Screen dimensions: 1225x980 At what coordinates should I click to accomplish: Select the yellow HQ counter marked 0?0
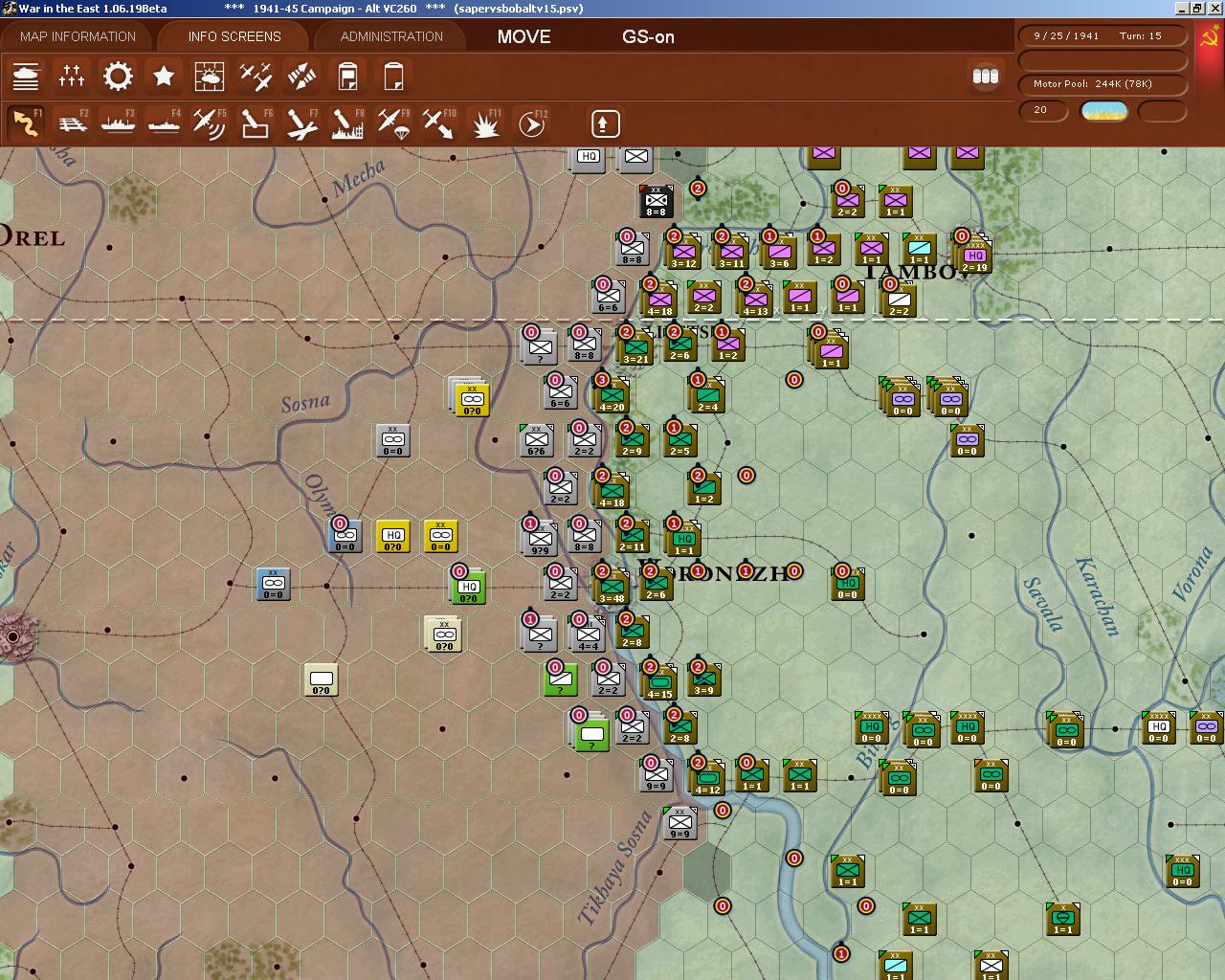point(392,536)
